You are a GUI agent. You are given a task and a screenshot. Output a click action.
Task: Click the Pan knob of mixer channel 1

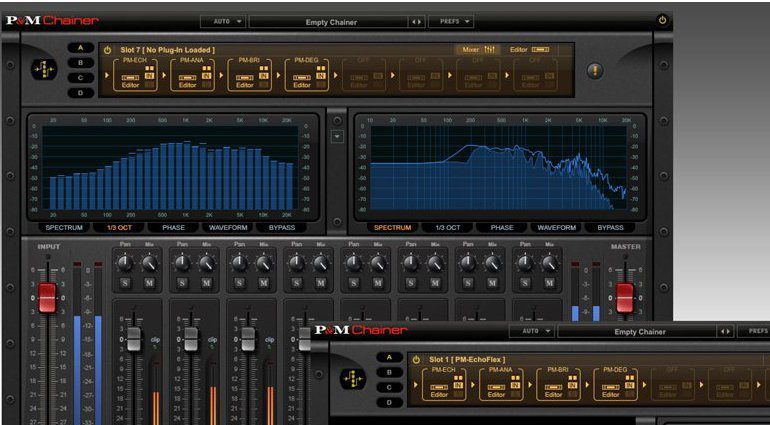(x=125, y=263)
